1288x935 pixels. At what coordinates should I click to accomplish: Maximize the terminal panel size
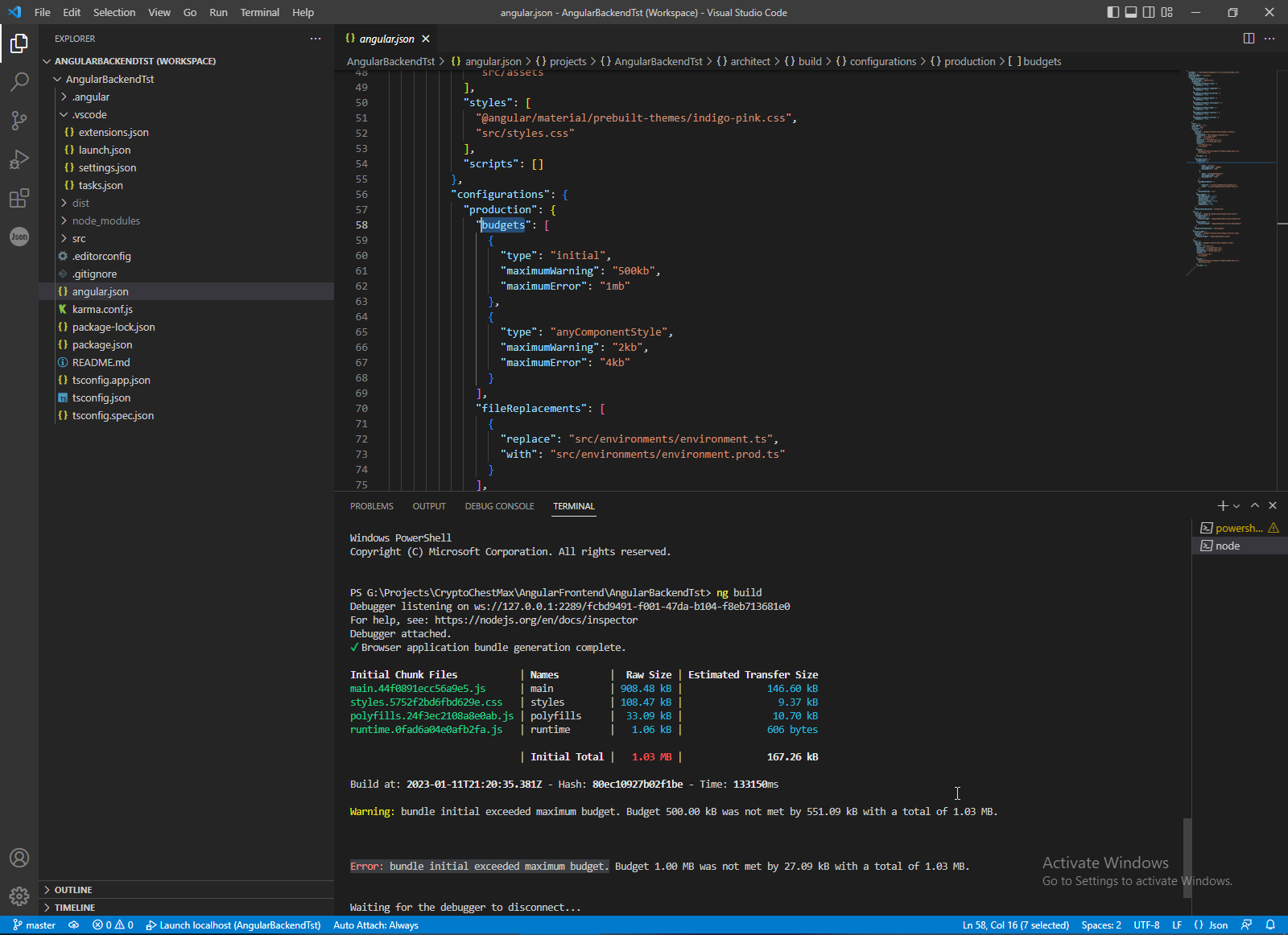(1254, 506)
